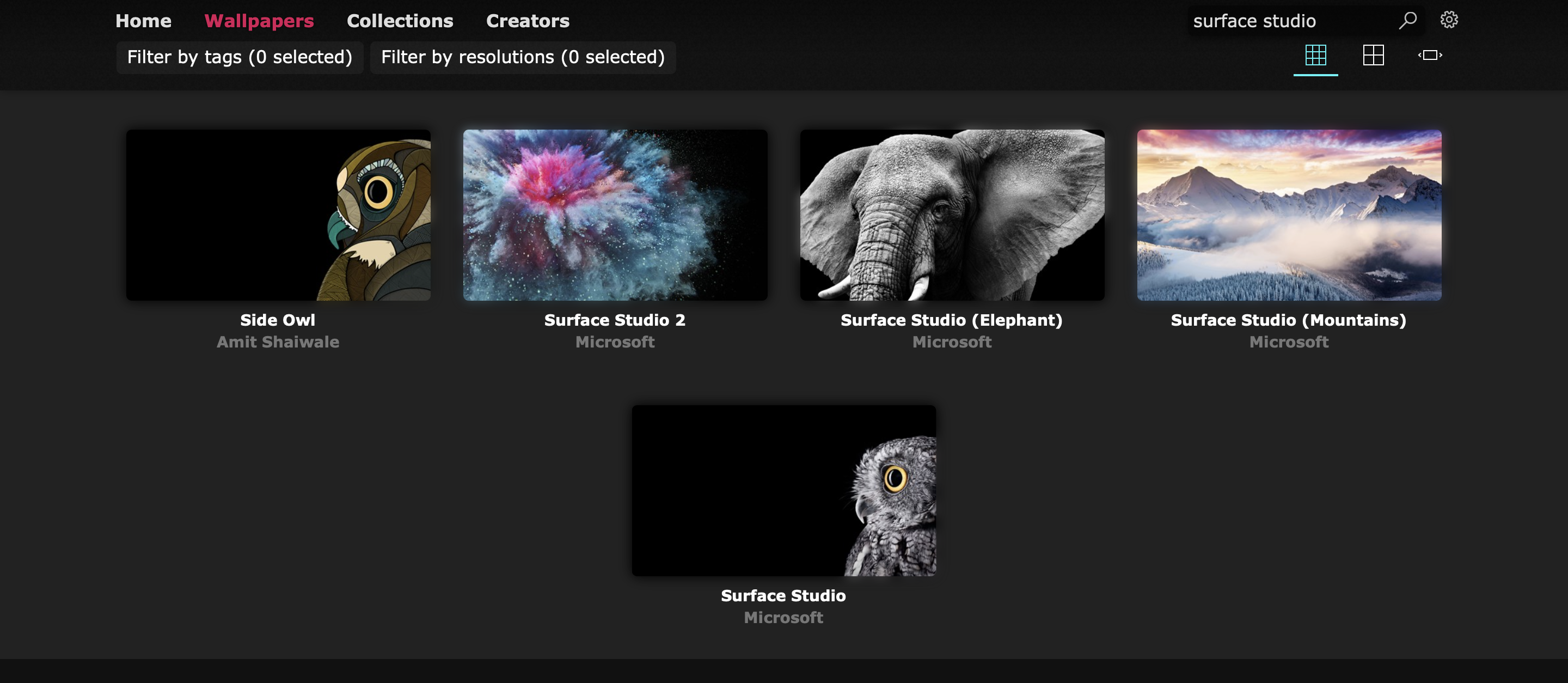Open the grey owl Surface Studio thumbnail

[x=784, y=491]
